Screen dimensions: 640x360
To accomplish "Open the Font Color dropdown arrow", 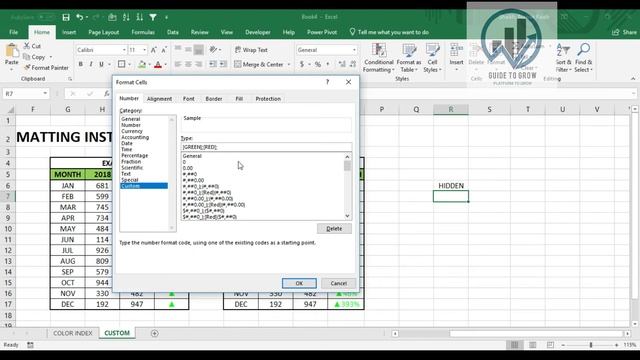I will [x=165, y=64].
